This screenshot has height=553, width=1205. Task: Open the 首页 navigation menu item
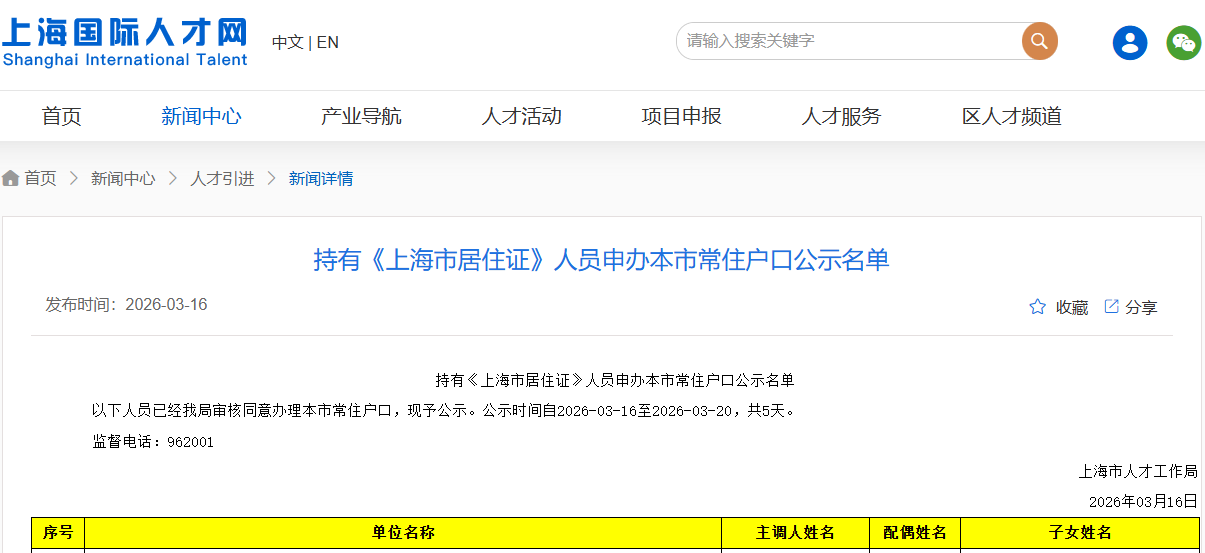61,116
